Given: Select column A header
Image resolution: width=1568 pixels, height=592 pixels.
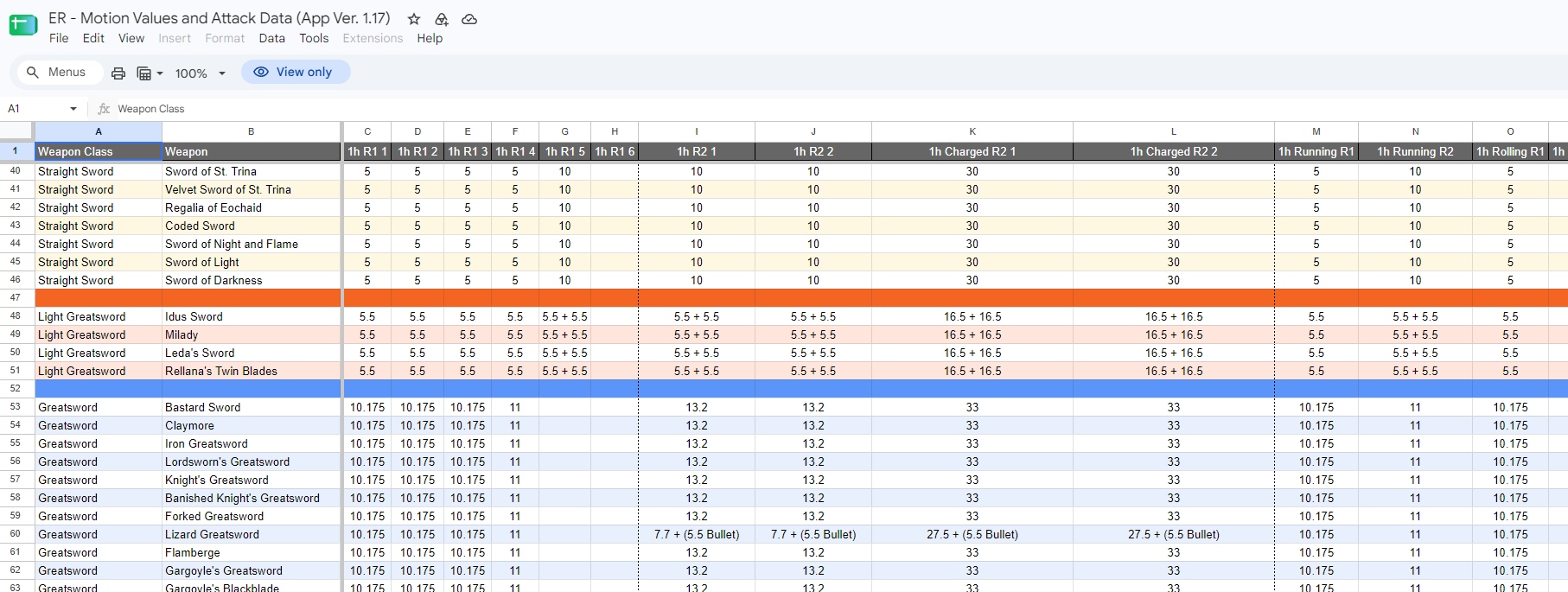Looking at the screenshot, I should (x=99, y=131).
